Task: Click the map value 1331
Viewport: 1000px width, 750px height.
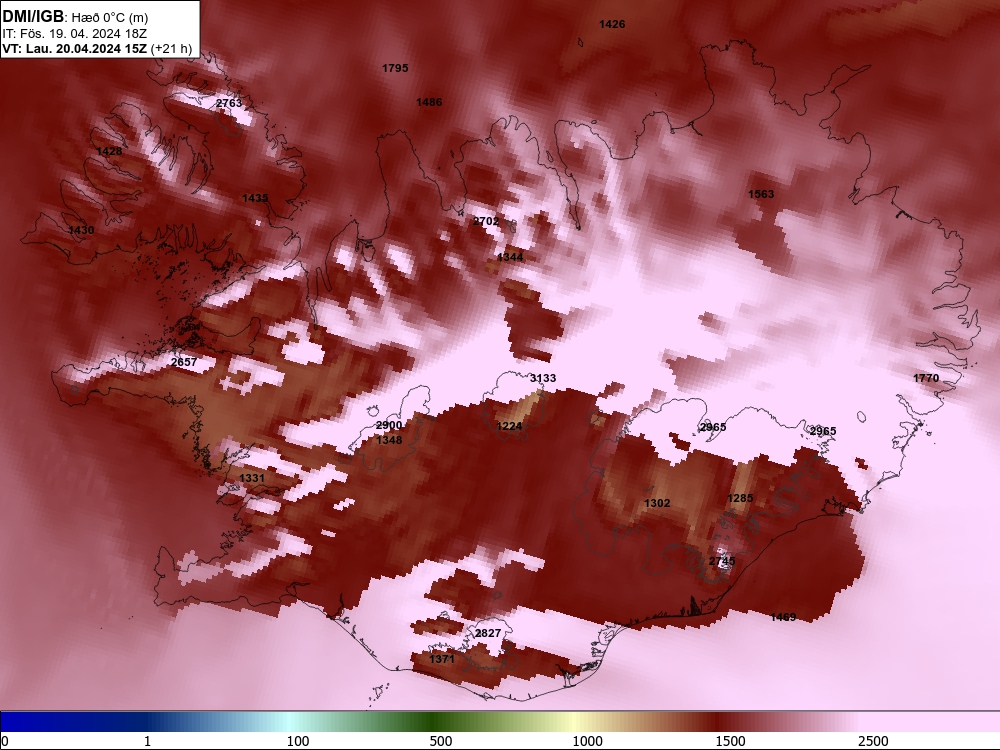Action: [x=252, y=478]
